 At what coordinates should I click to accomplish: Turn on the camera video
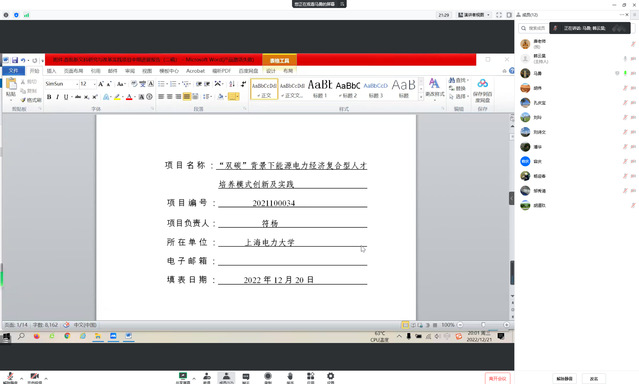point(35,377)
